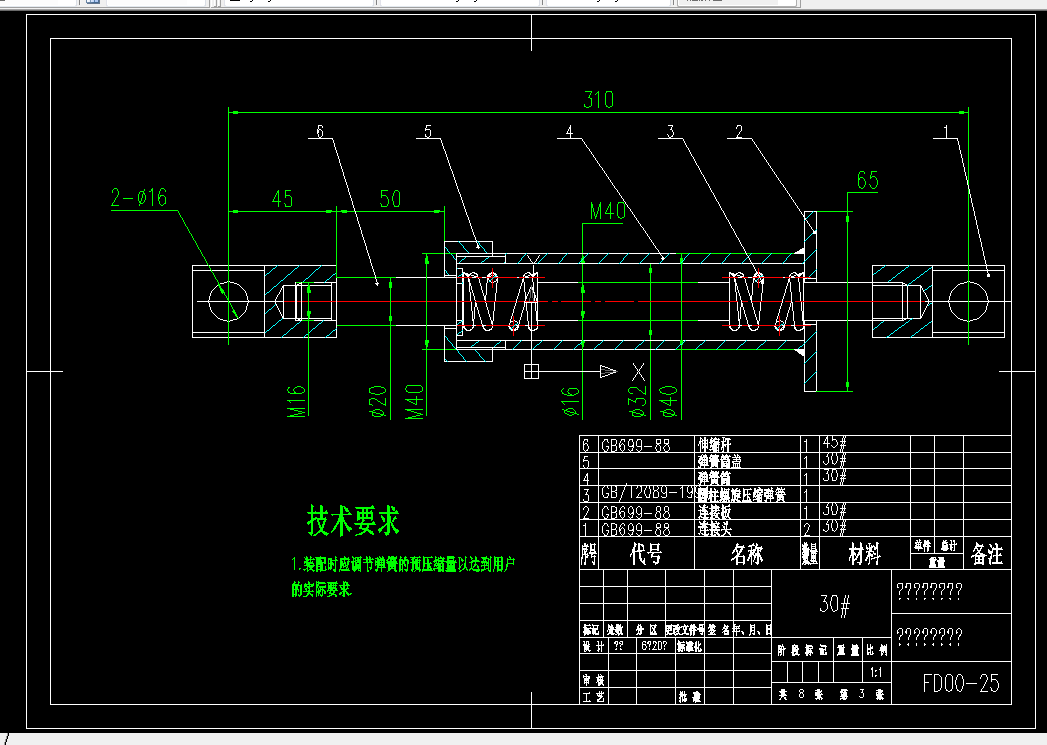Click the 工艺 label in the title block
1047x745 pixels.
pos(593,697)
